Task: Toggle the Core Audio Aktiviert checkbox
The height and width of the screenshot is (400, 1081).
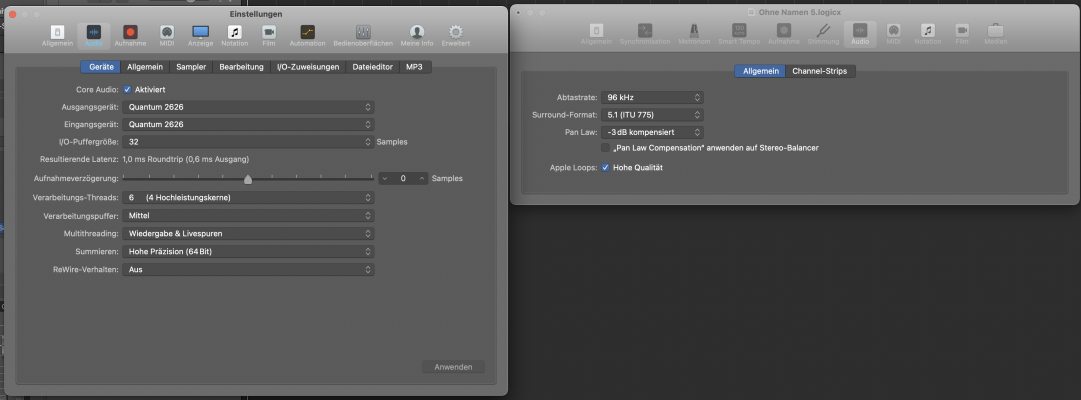Action: point(128,90)
